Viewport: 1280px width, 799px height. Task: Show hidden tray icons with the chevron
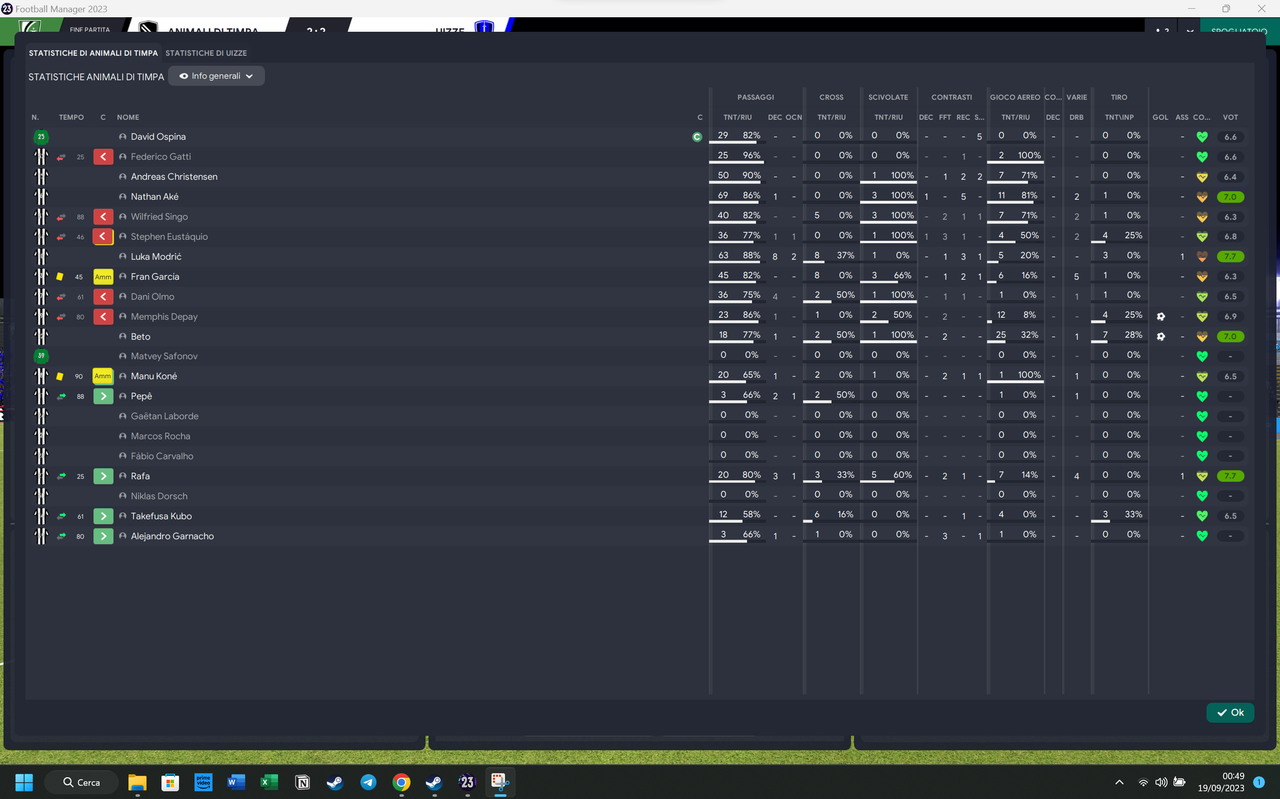(1119, 782)
